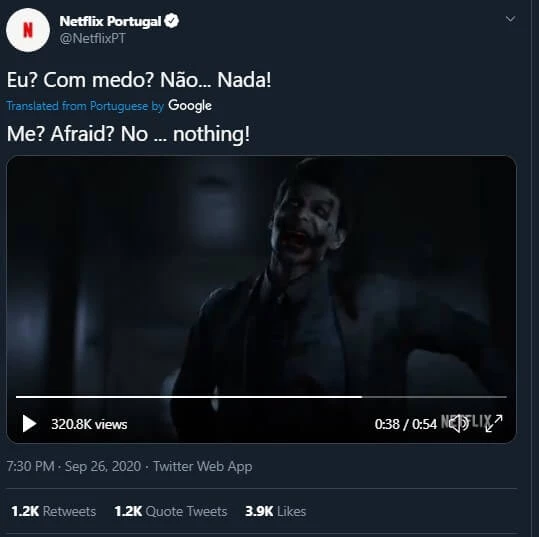
Task: View the 1.2K Retweets list
Action: pyautogui.click(x=54, y=511)
